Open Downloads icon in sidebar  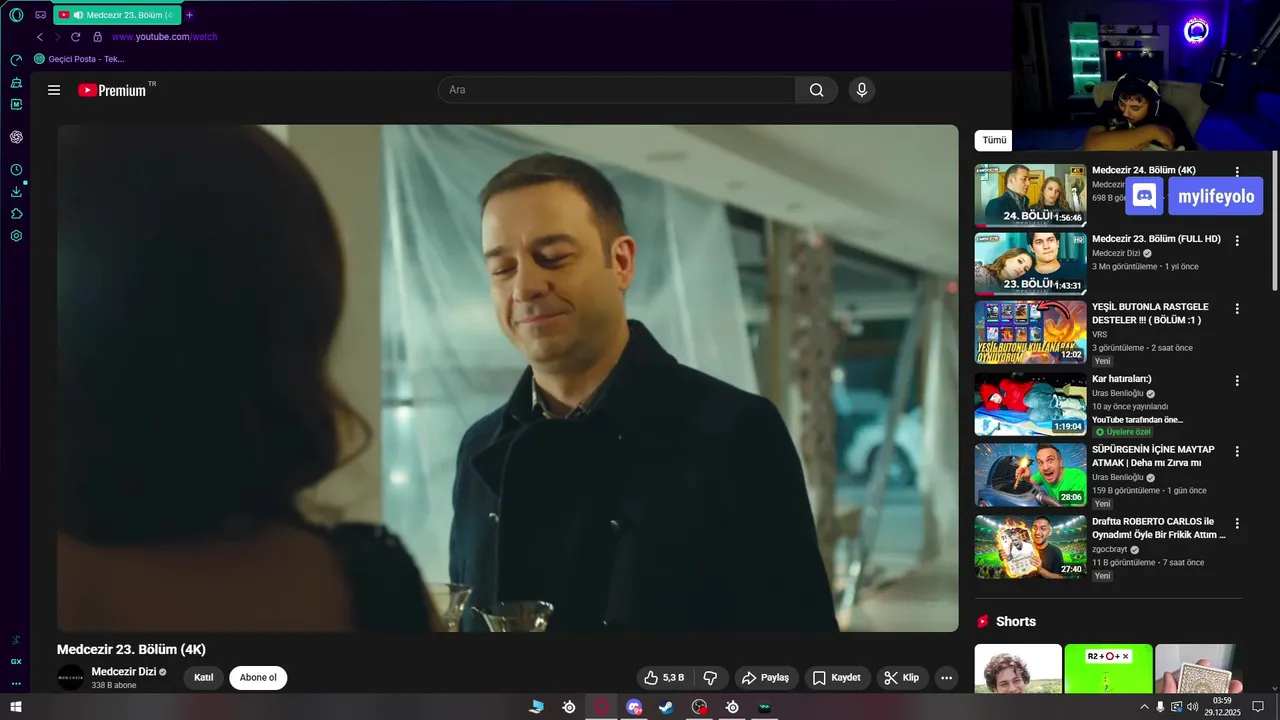(16, 192)
